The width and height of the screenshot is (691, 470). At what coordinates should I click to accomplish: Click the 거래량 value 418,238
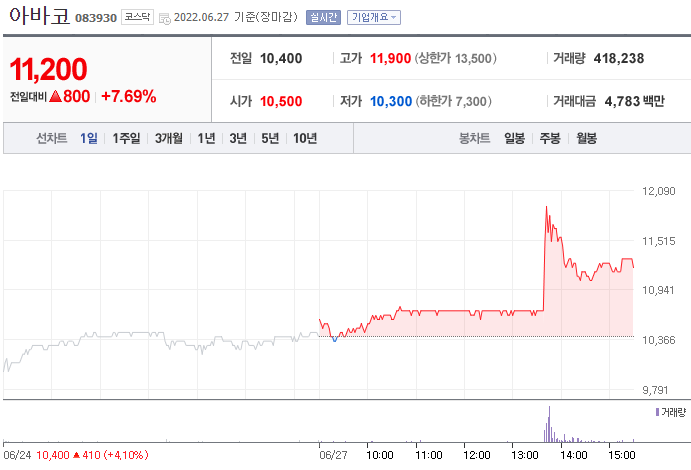(619, 58)
